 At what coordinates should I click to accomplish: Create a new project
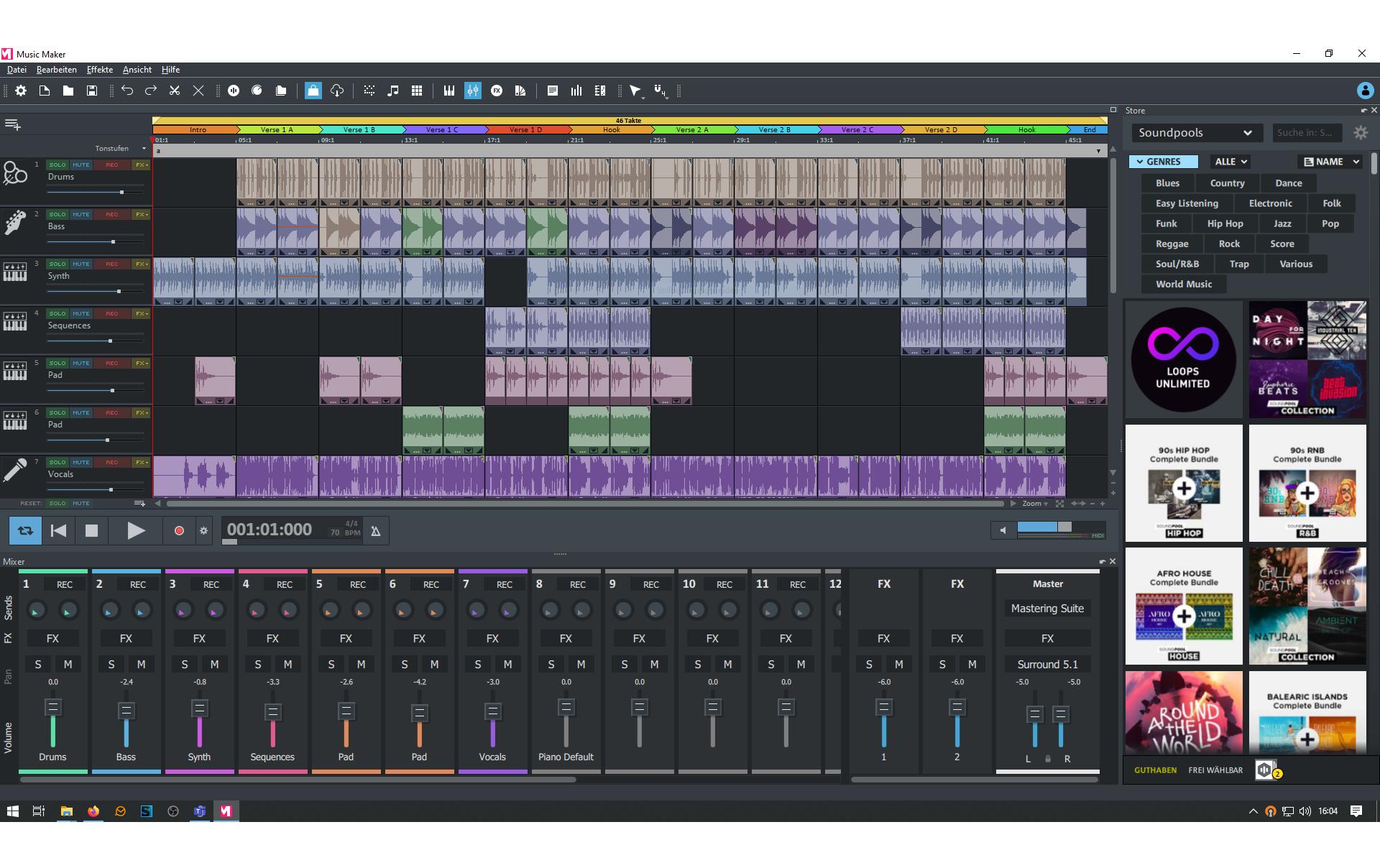point(45,91)
